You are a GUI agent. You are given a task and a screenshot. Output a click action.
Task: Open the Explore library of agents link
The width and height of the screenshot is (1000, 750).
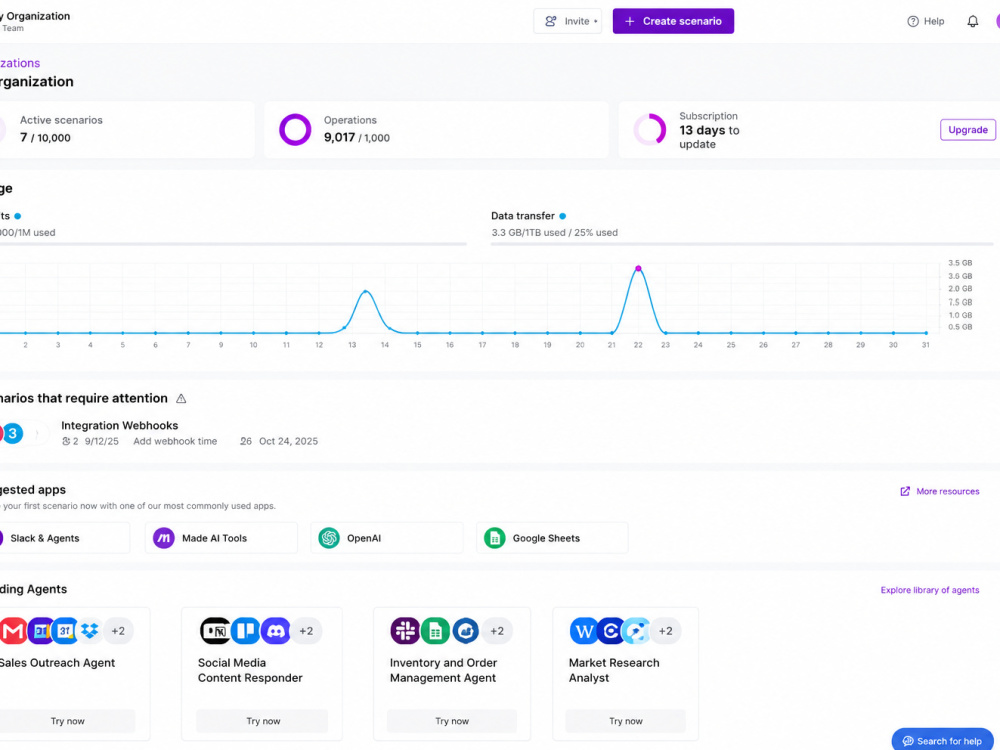tap(930, 590)
